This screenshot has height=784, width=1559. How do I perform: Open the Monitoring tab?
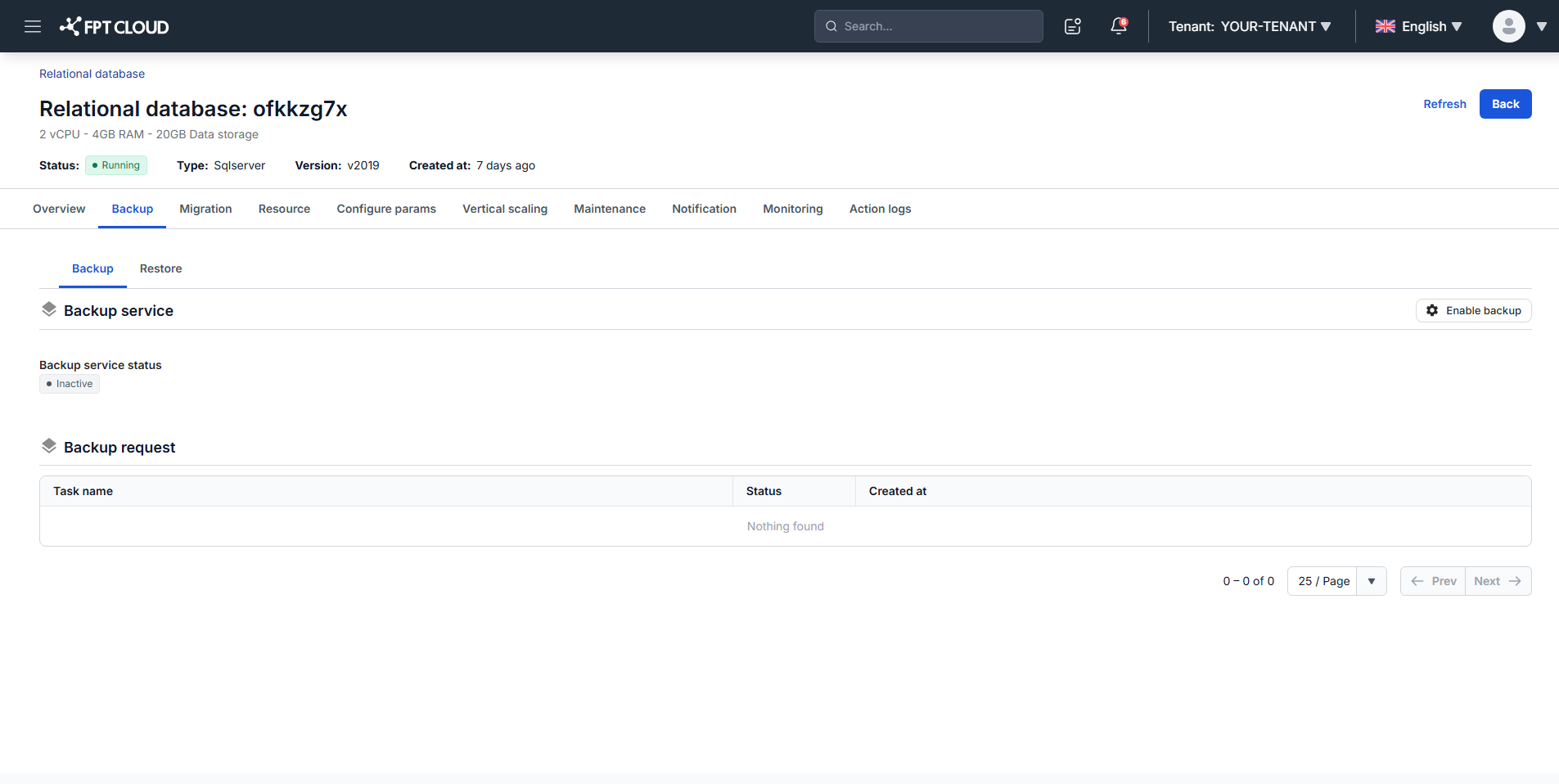pos(793,209)
